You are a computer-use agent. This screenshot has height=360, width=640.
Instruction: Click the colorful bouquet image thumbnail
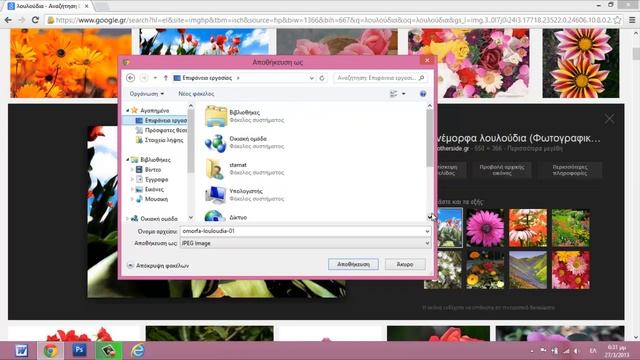tap(469, 63)
